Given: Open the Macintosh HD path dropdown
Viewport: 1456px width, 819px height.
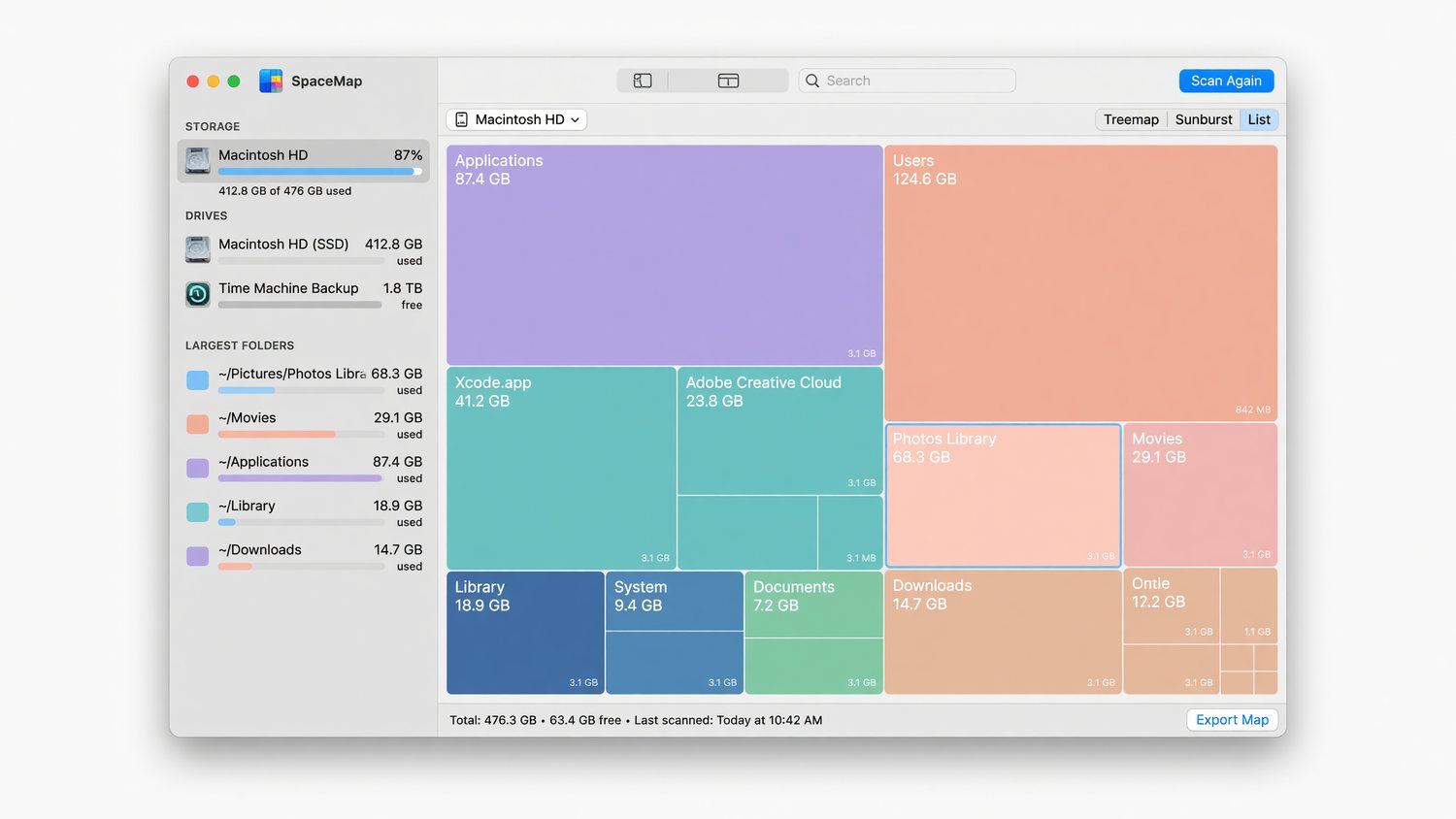Looking at the screenshot, I should click(517, 119).
